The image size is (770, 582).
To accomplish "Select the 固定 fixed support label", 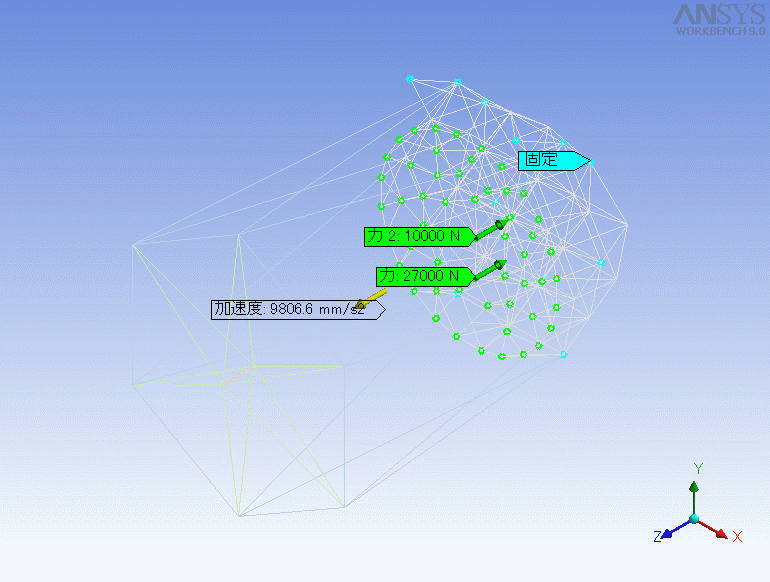I will 553,161.
